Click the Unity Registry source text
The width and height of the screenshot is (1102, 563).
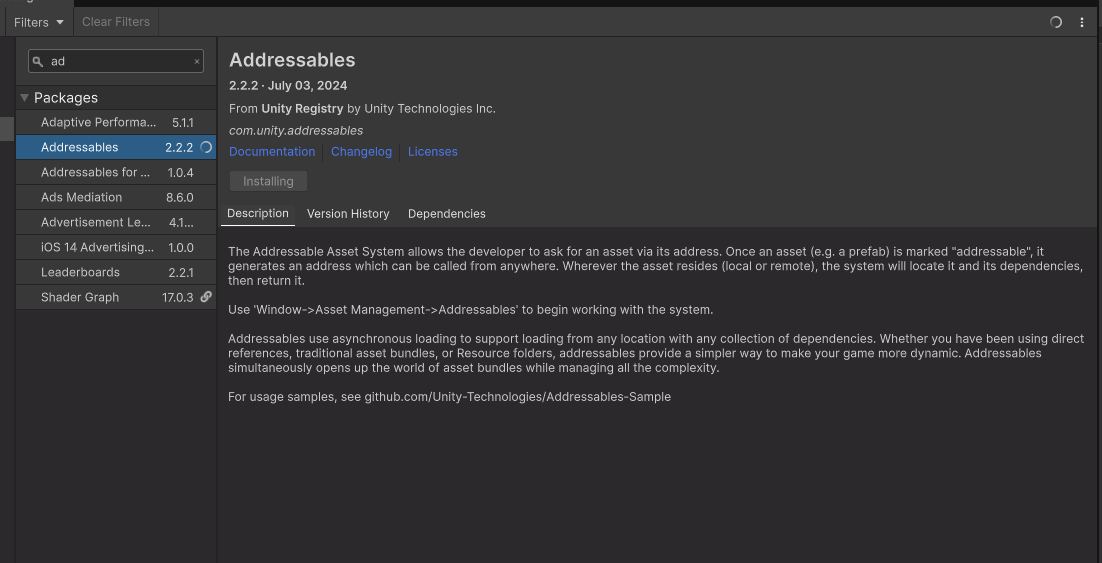(x=302, y=109)
